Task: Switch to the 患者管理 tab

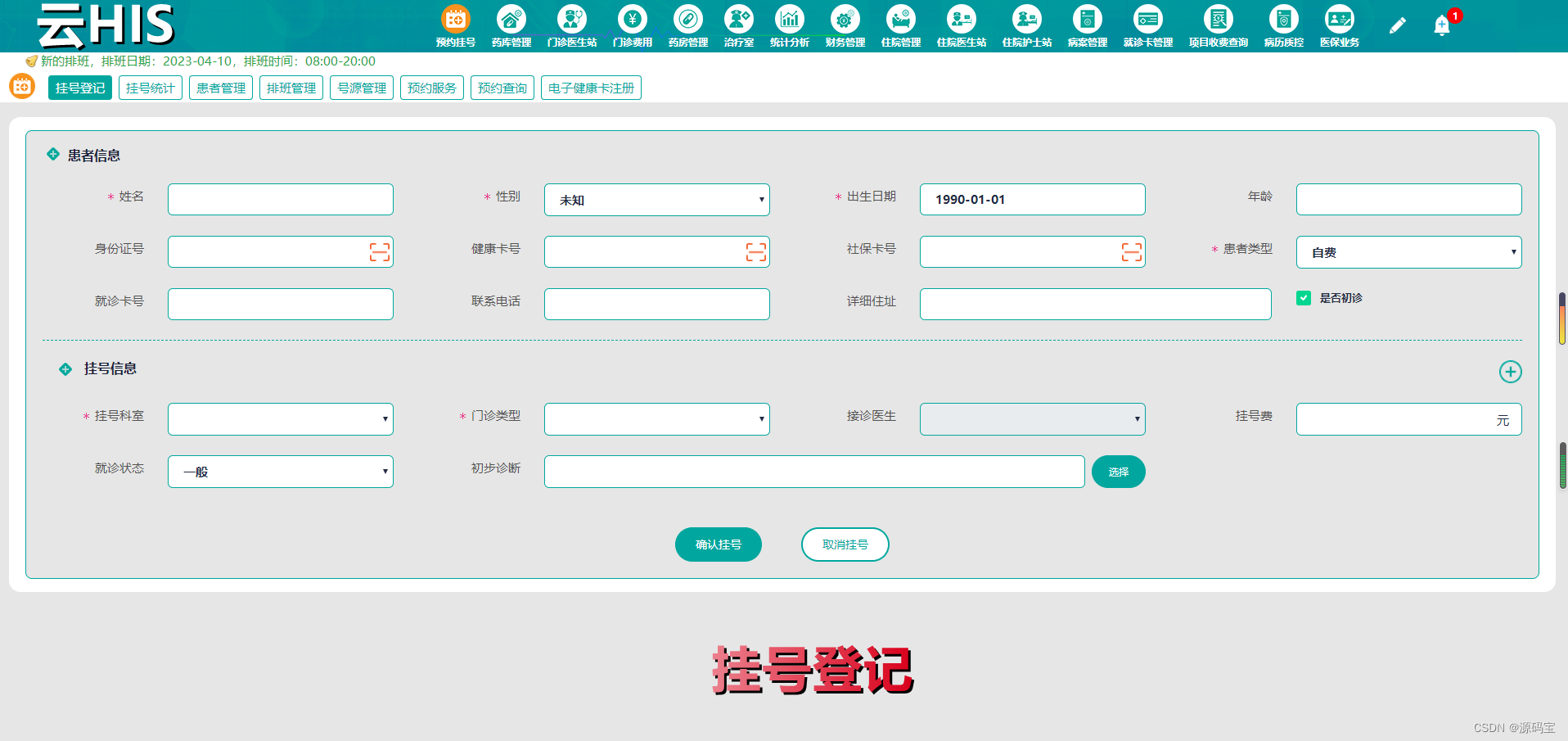Action: 220,88
